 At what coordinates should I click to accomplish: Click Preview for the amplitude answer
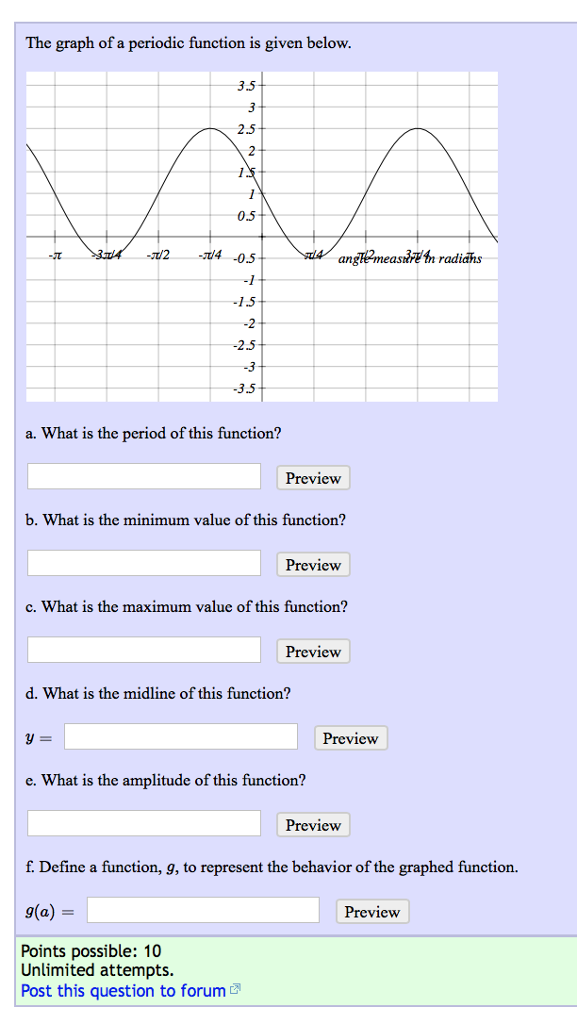(x=312, y=825)
